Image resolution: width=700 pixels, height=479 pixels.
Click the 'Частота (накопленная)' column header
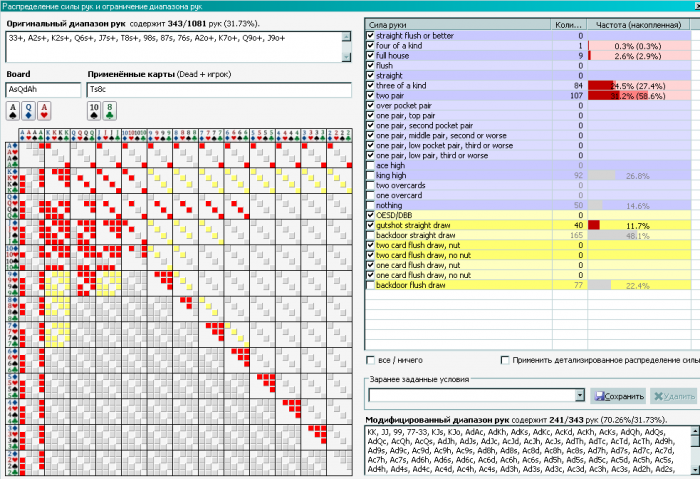click(639, 25)
